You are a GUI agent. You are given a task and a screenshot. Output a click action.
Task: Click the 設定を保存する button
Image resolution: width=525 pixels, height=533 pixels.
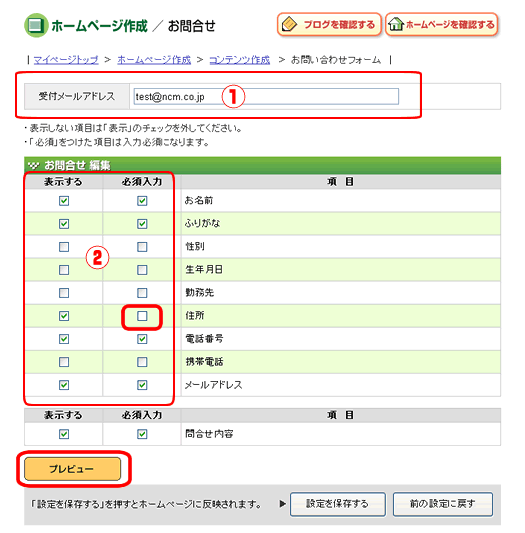[x=338, y=504]
